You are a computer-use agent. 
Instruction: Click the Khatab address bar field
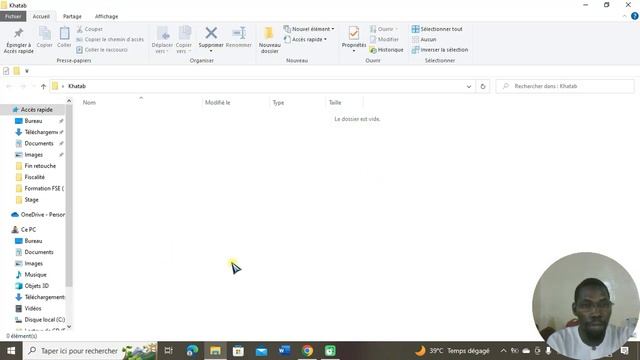click(261, 86)
